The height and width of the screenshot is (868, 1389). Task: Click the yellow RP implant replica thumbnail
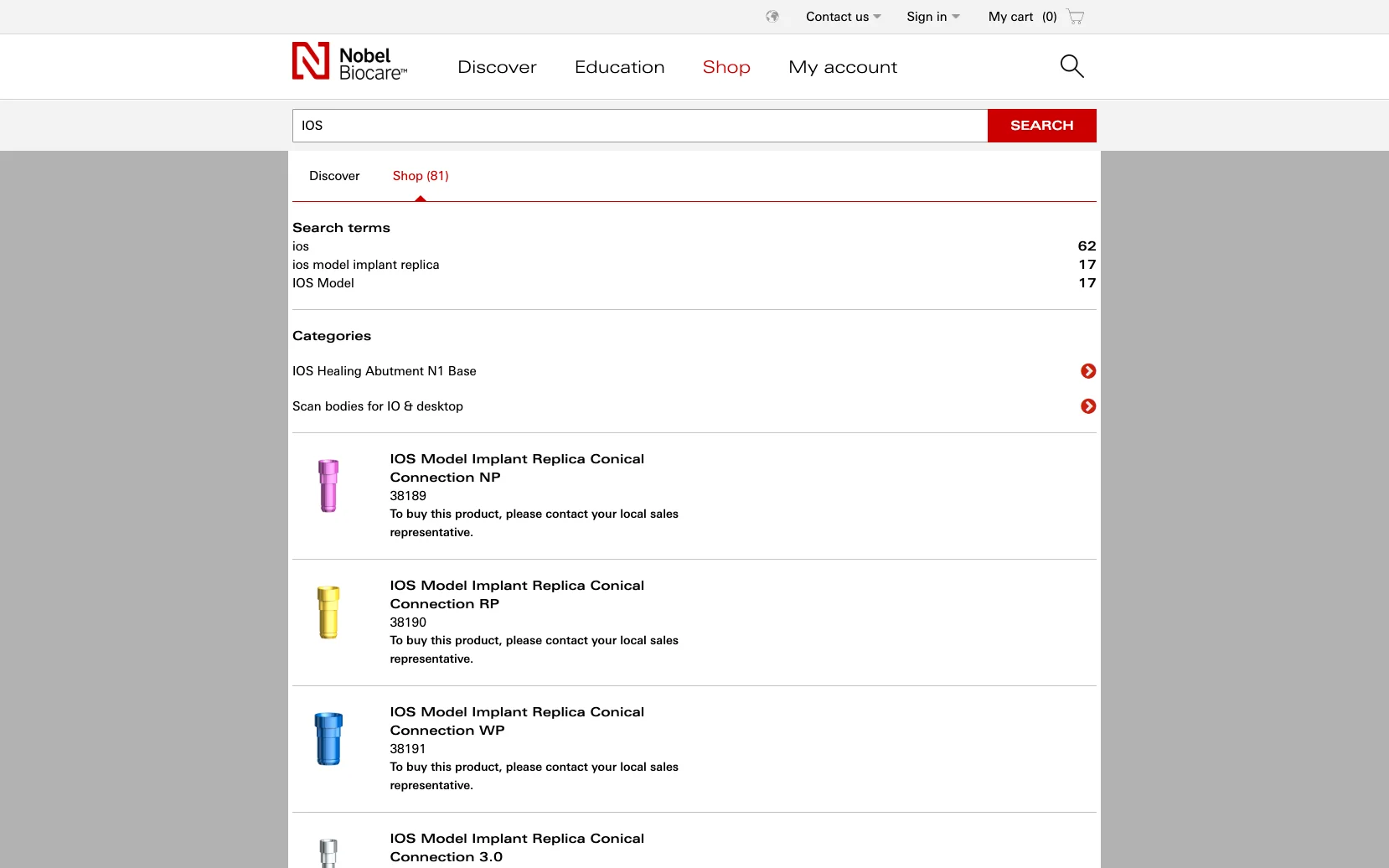pos(328,612)
